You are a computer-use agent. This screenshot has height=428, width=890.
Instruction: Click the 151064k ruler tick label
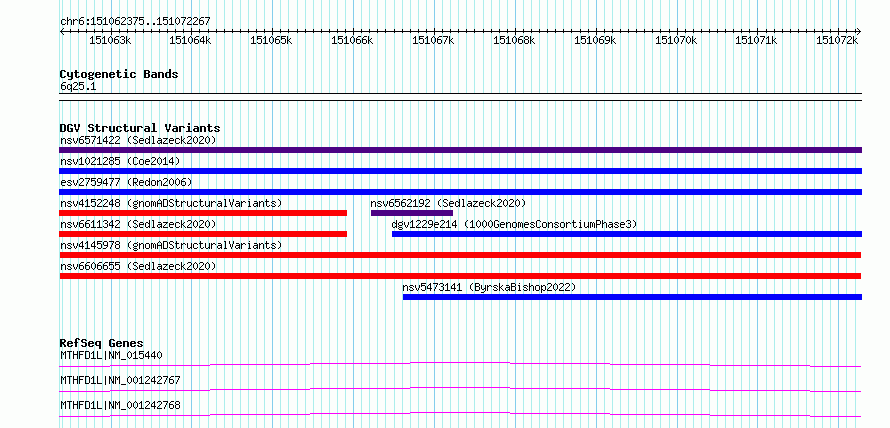pos(191,40)
